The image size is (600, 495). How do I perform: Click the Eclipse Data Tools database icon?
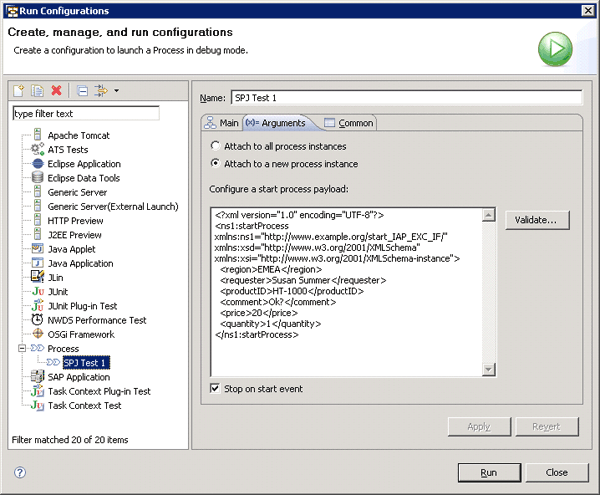pyautogui.click(x=38, y=177)
